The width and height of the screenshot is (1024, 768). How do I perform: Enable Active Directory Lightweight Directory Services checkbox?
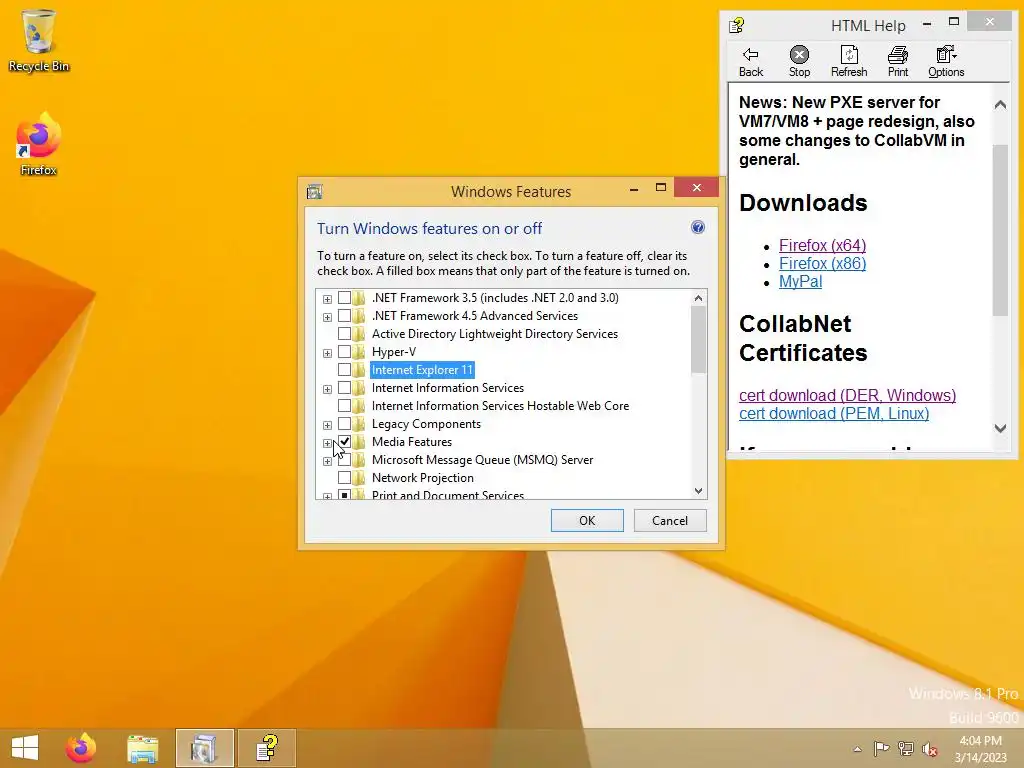[x=344, y=334]
